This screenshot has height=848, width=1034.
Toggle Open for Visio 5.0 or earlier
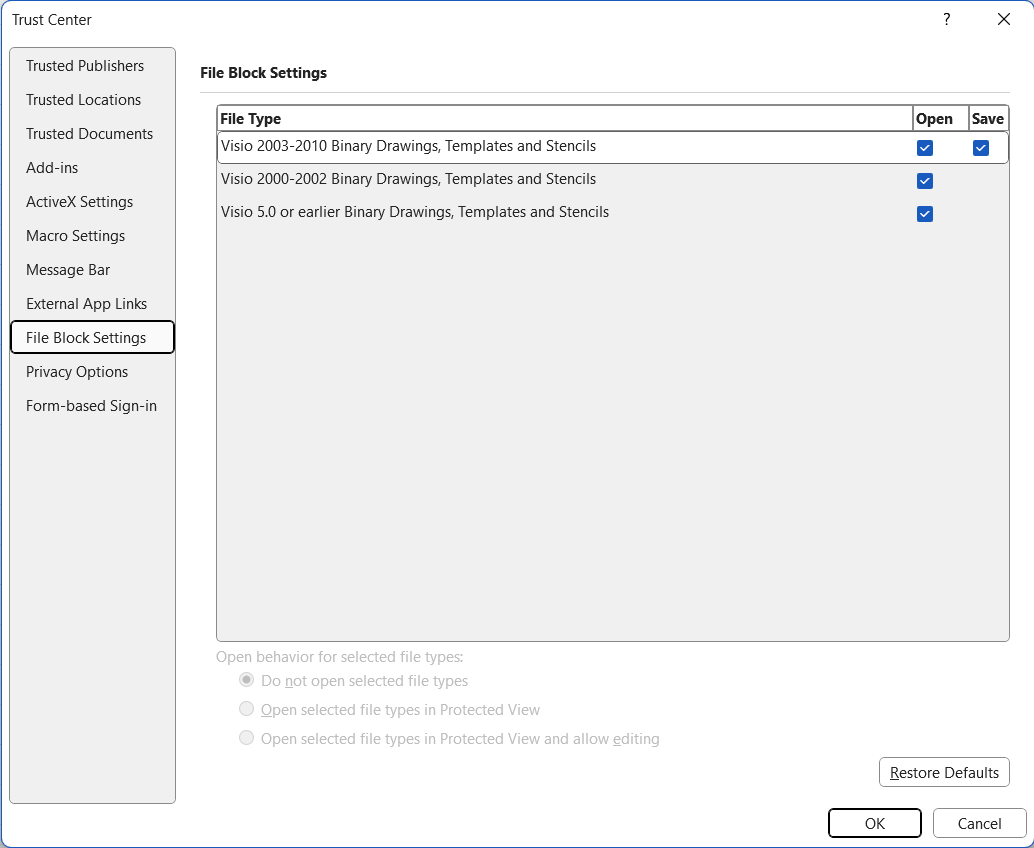tap(925, 214)
